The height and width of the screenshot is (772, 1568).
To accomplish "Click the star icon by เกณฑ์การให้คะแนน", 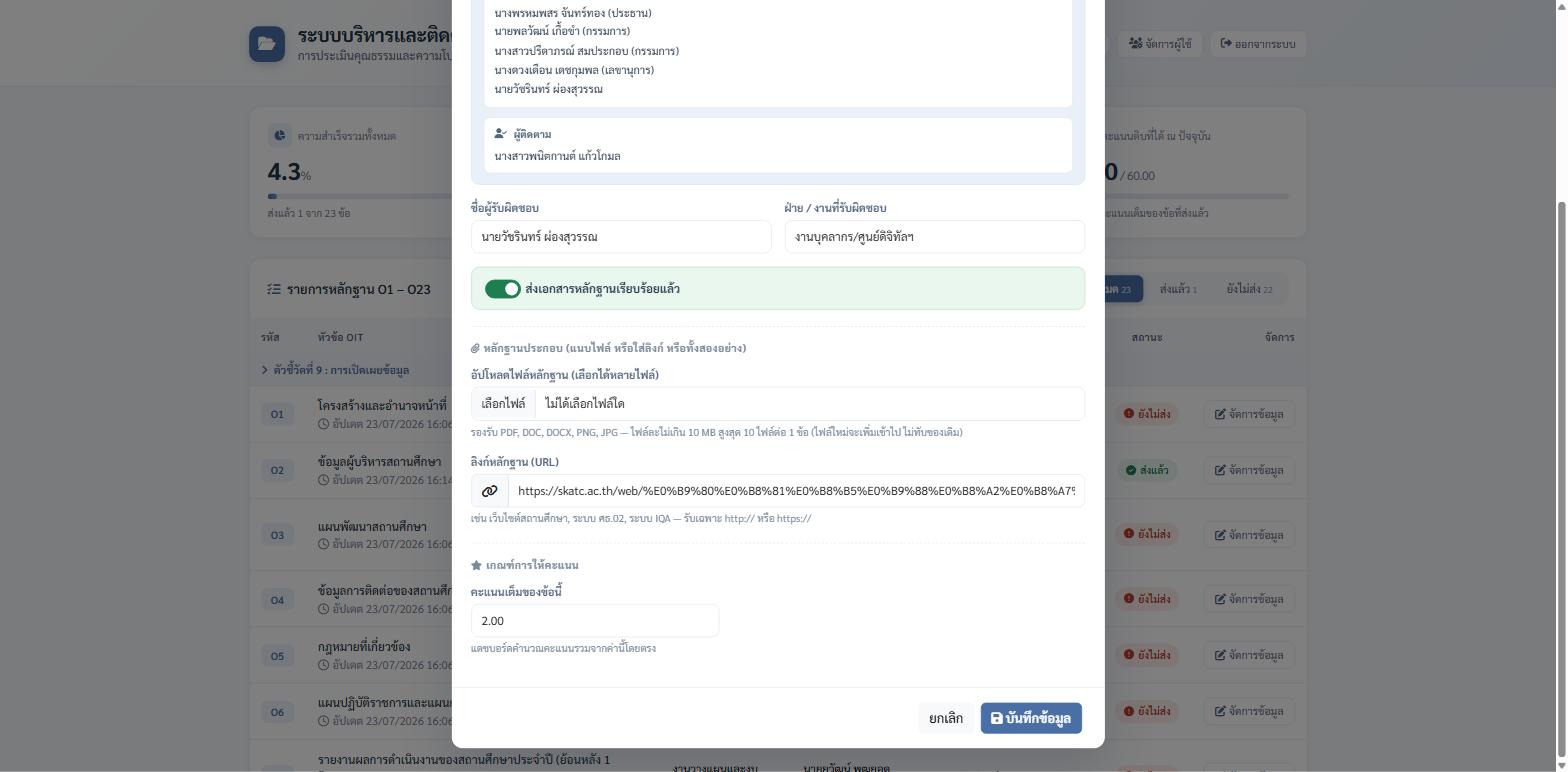I will click(476, 565).
